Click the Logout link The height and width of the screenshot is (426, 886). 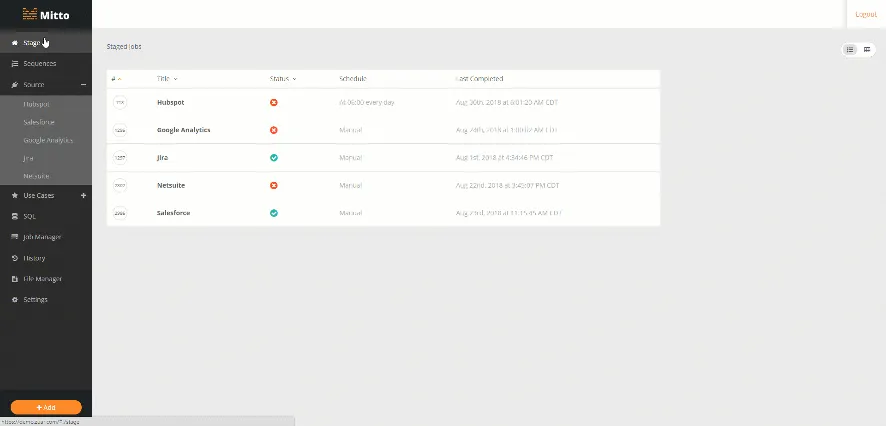(866, 14)
